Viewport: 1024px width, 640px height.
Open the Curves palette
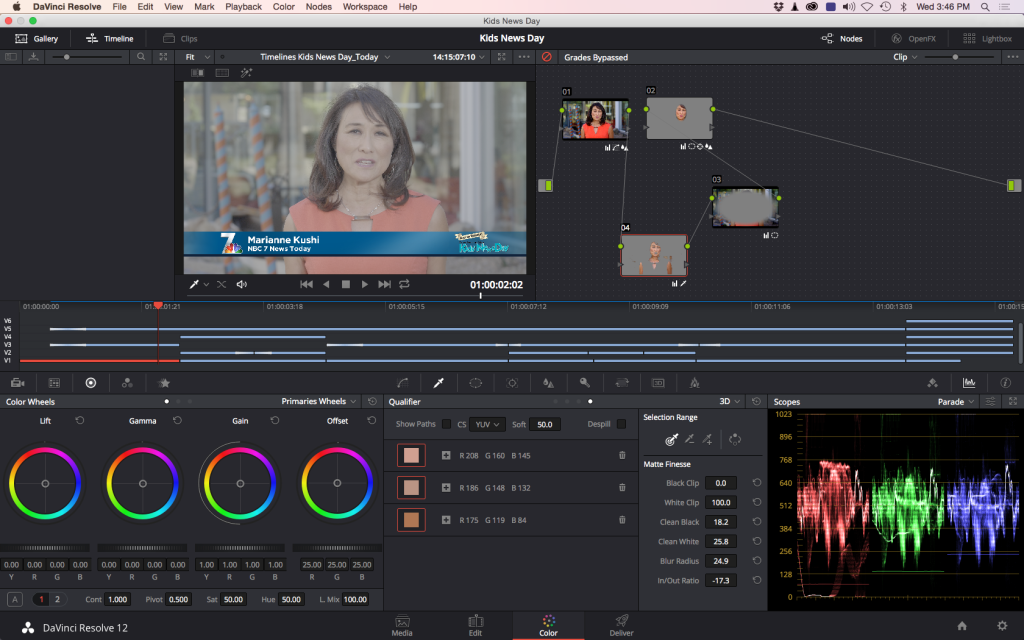coord(402,383)
